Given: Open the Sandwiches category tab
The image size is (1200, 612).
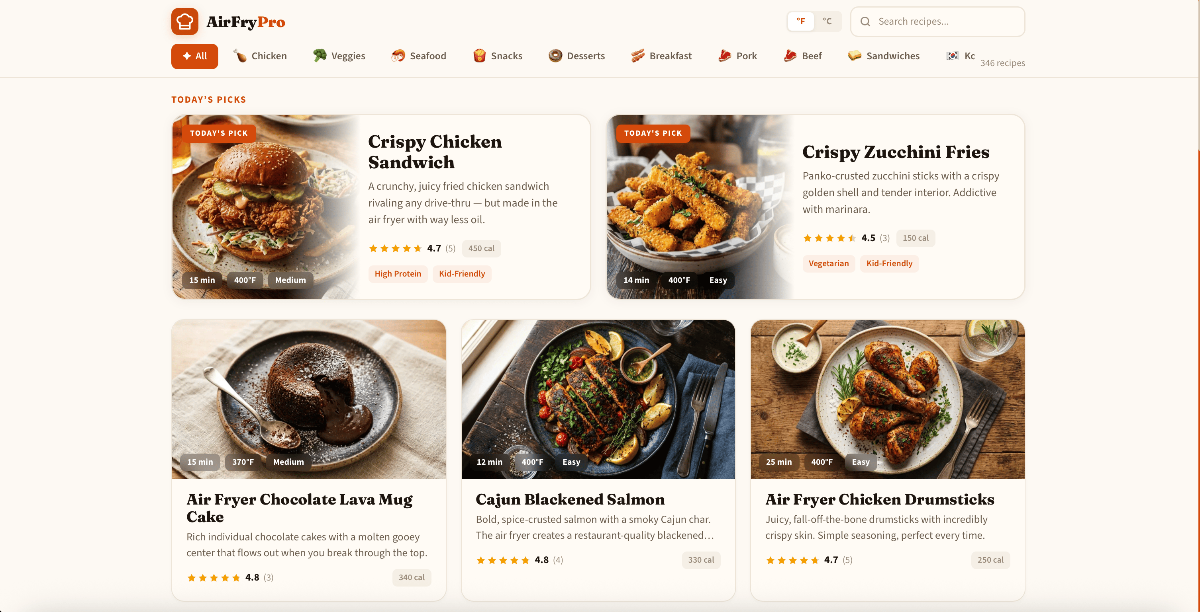Looking at the screenshot, I should pos(883,56).
